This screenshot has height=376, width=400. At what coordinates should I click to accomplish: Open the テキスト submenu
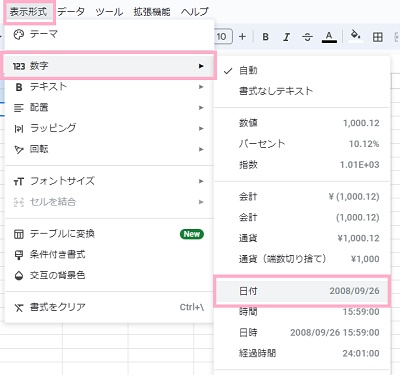point(109,87)
